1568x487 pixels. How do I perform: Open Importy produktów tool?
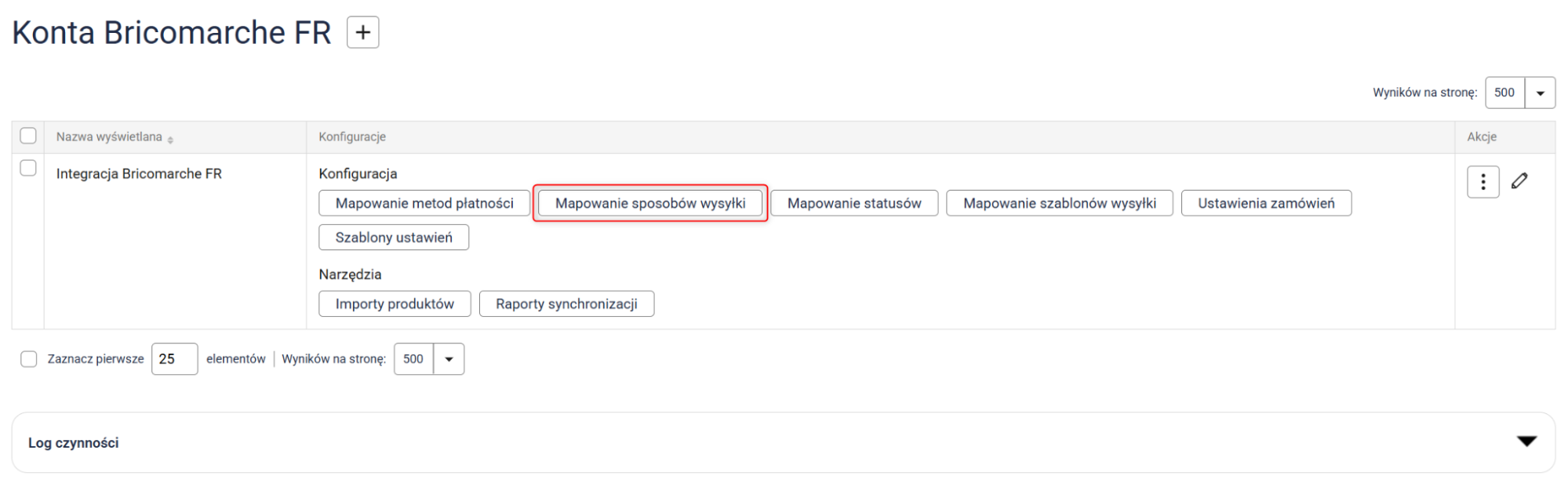pos(395,304)
